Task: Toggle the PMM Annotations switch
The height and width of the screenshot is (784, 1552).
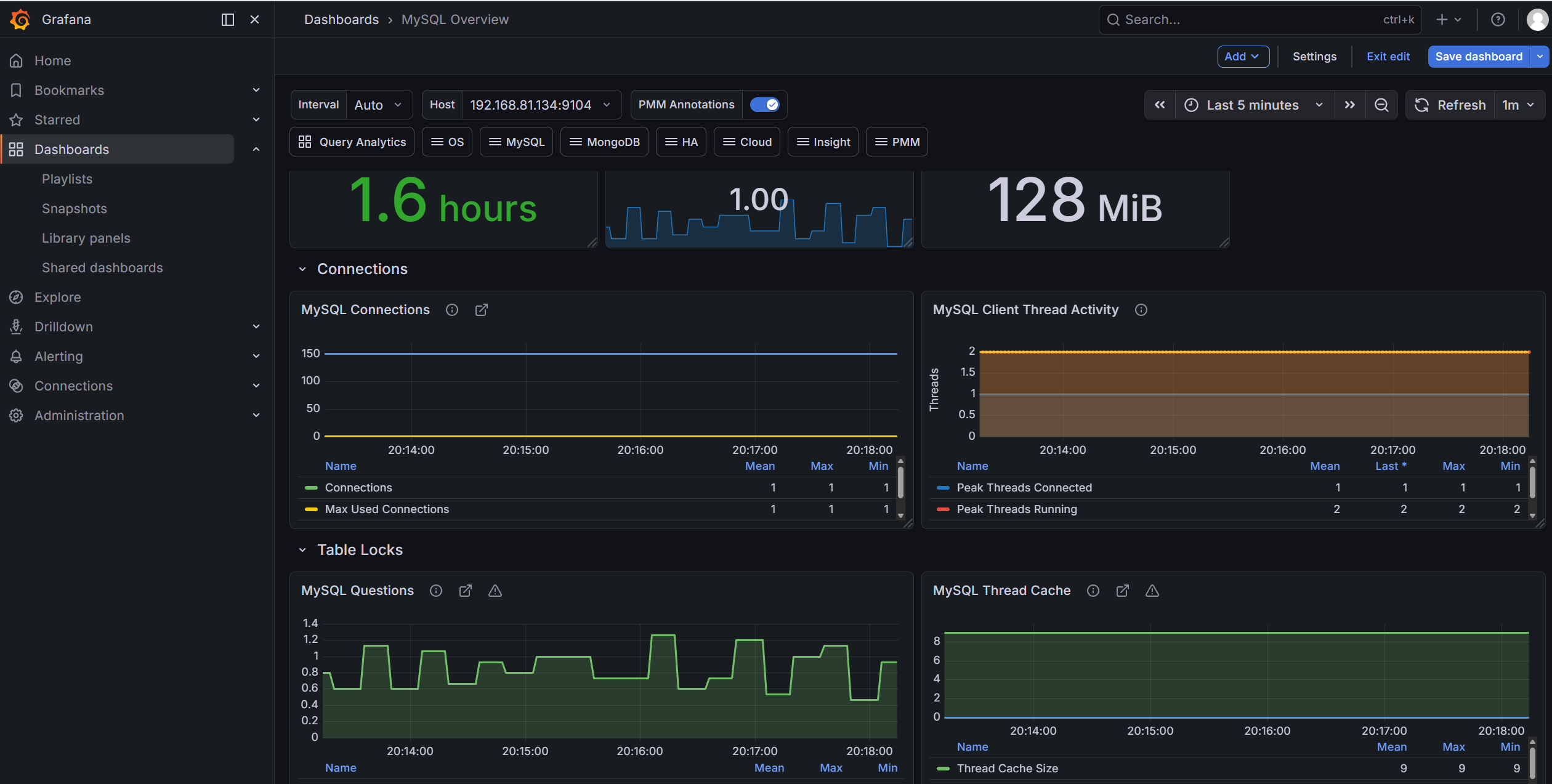Action: point(765,105)
